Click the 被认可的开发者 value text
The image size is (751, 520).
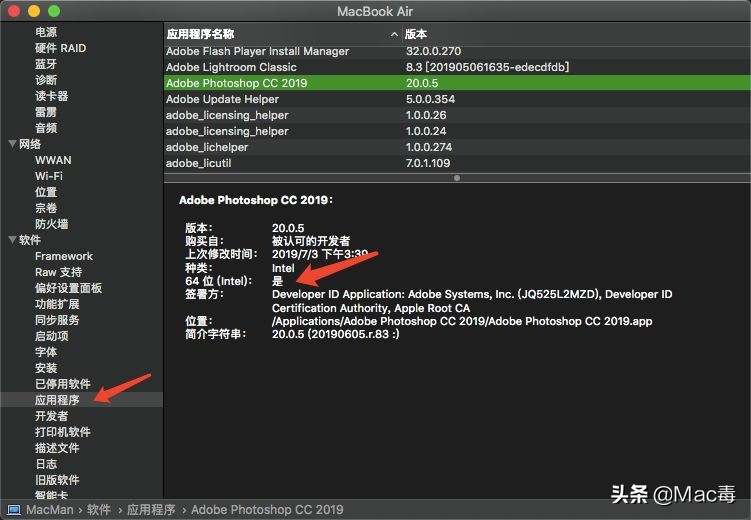point(311,241)
